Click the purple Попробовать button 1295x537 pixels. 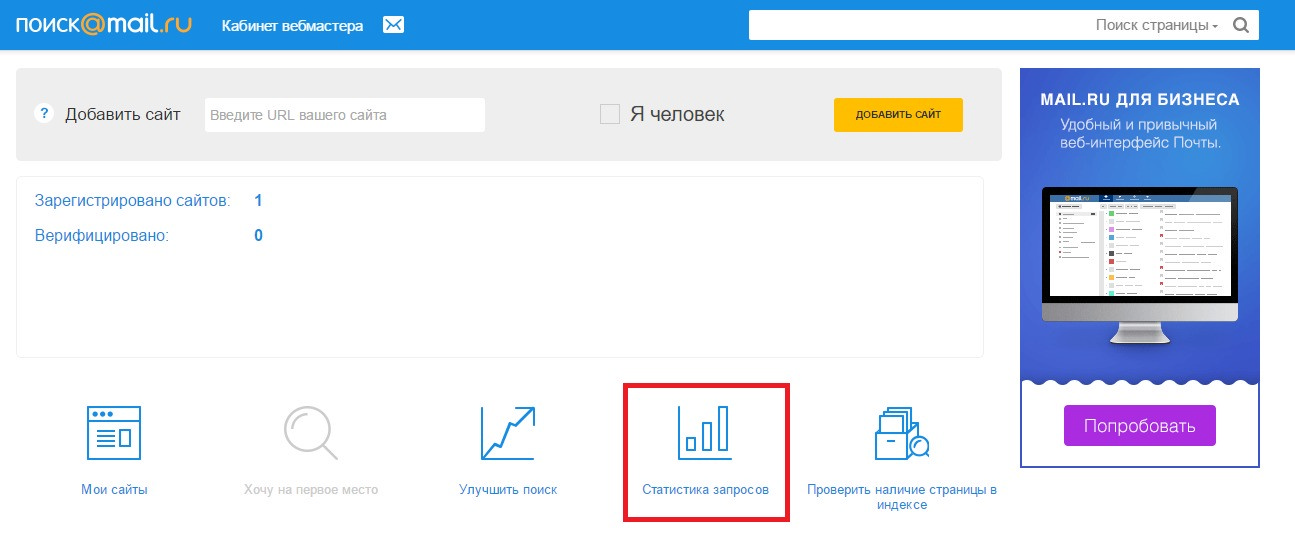pos(1139,426)
